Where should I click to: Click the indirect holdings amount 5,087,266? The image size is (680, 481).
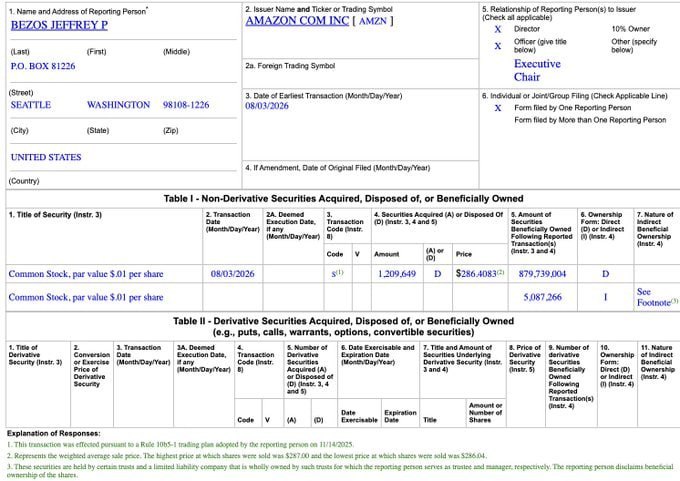click(x=542, y=297)
